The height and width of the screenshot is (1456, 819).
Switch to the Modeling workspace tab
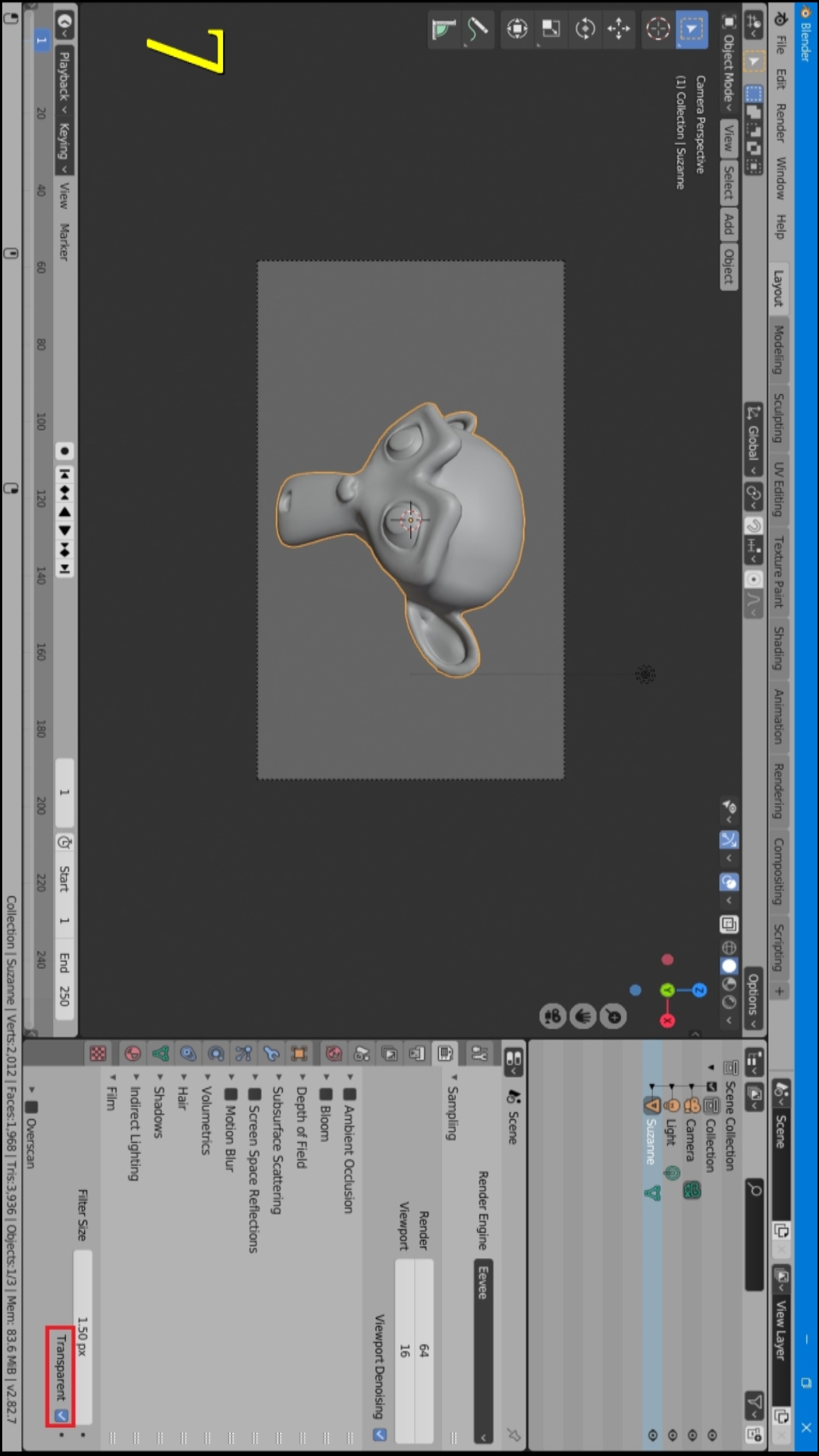779,350
